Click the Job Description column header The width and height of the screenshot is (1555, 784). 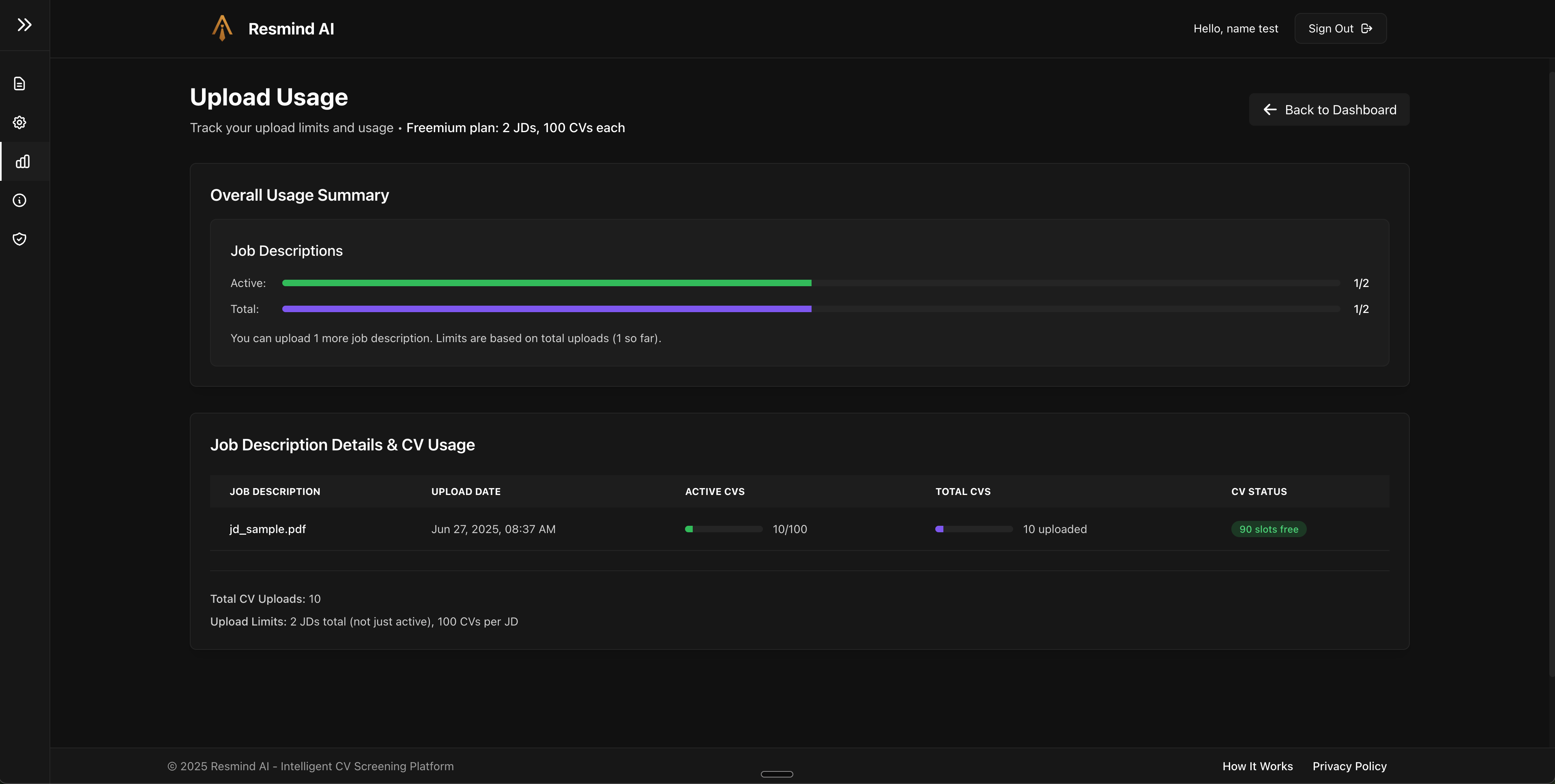tap(275, 491)
